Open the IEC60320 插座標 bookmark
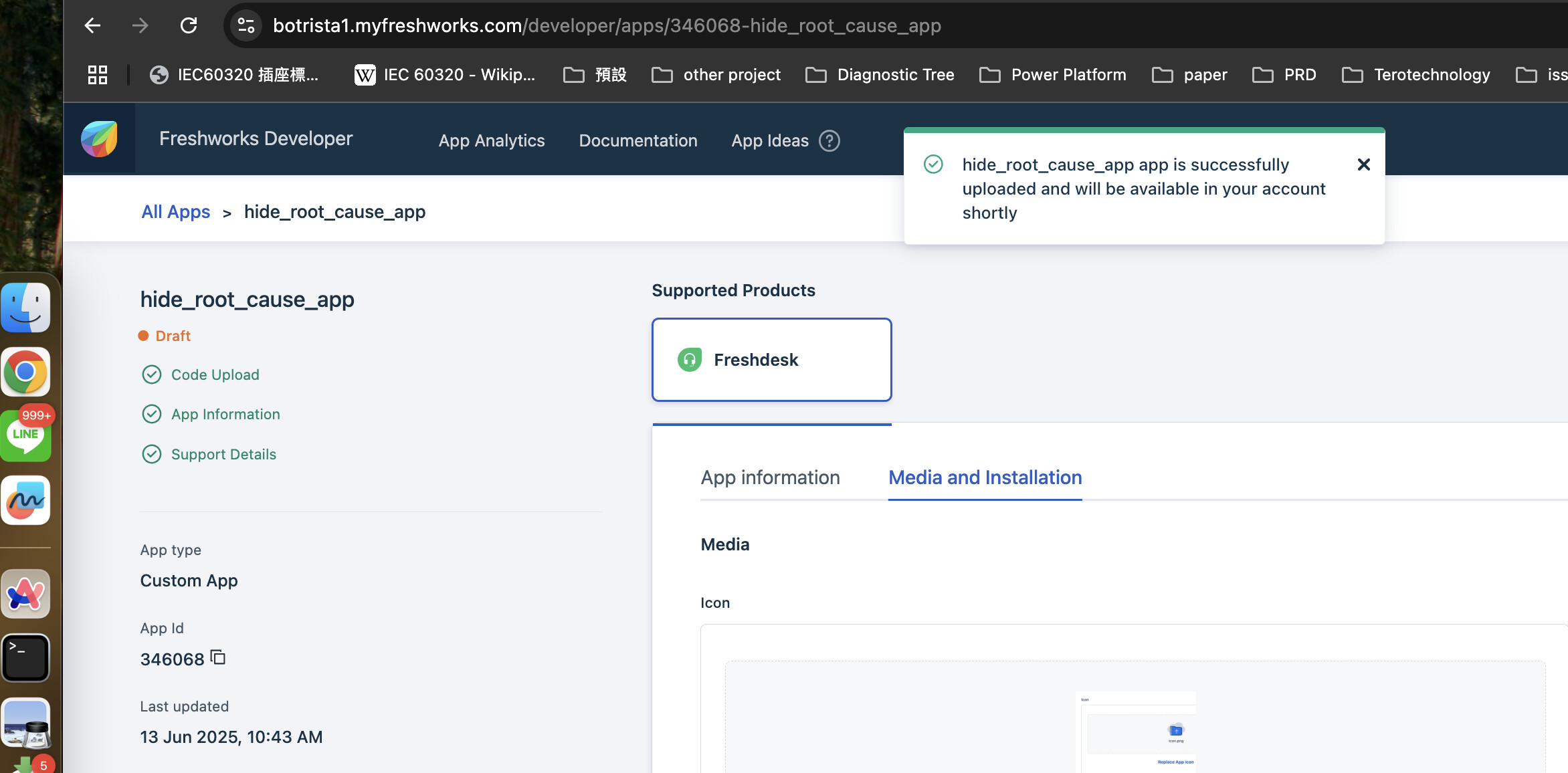The image size is (1568, 773). tap(234, 74)
